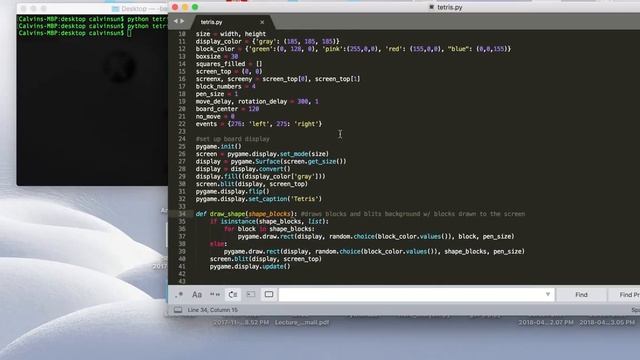Toggle in-selection search option
The image size is (640, 360).
[x=251, y=294]
